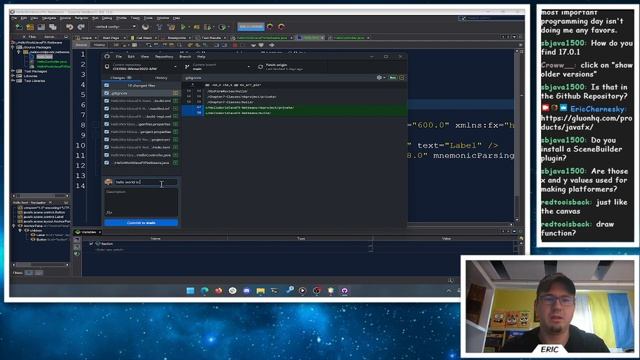The height and width of the screenshot is (360, 640).
Task: Click the add co-authors icon below Description
Action: 109,213
